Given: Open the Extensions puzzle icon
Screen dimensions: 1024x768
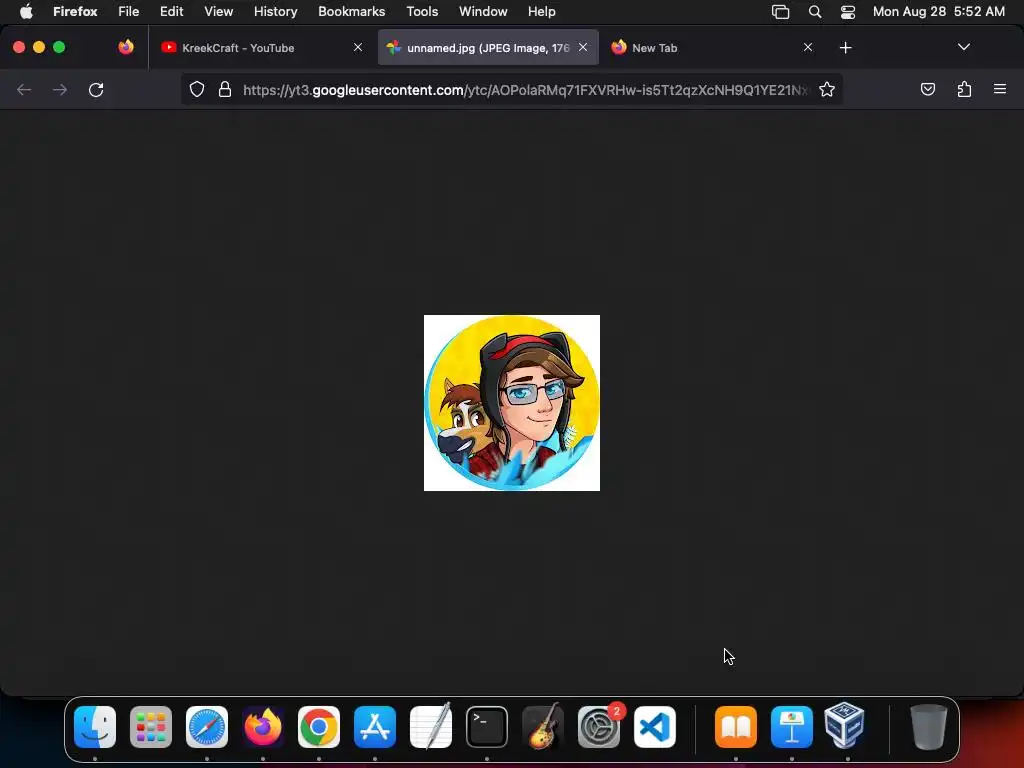Looking at the screenshot, I should [x=964, y=89].
